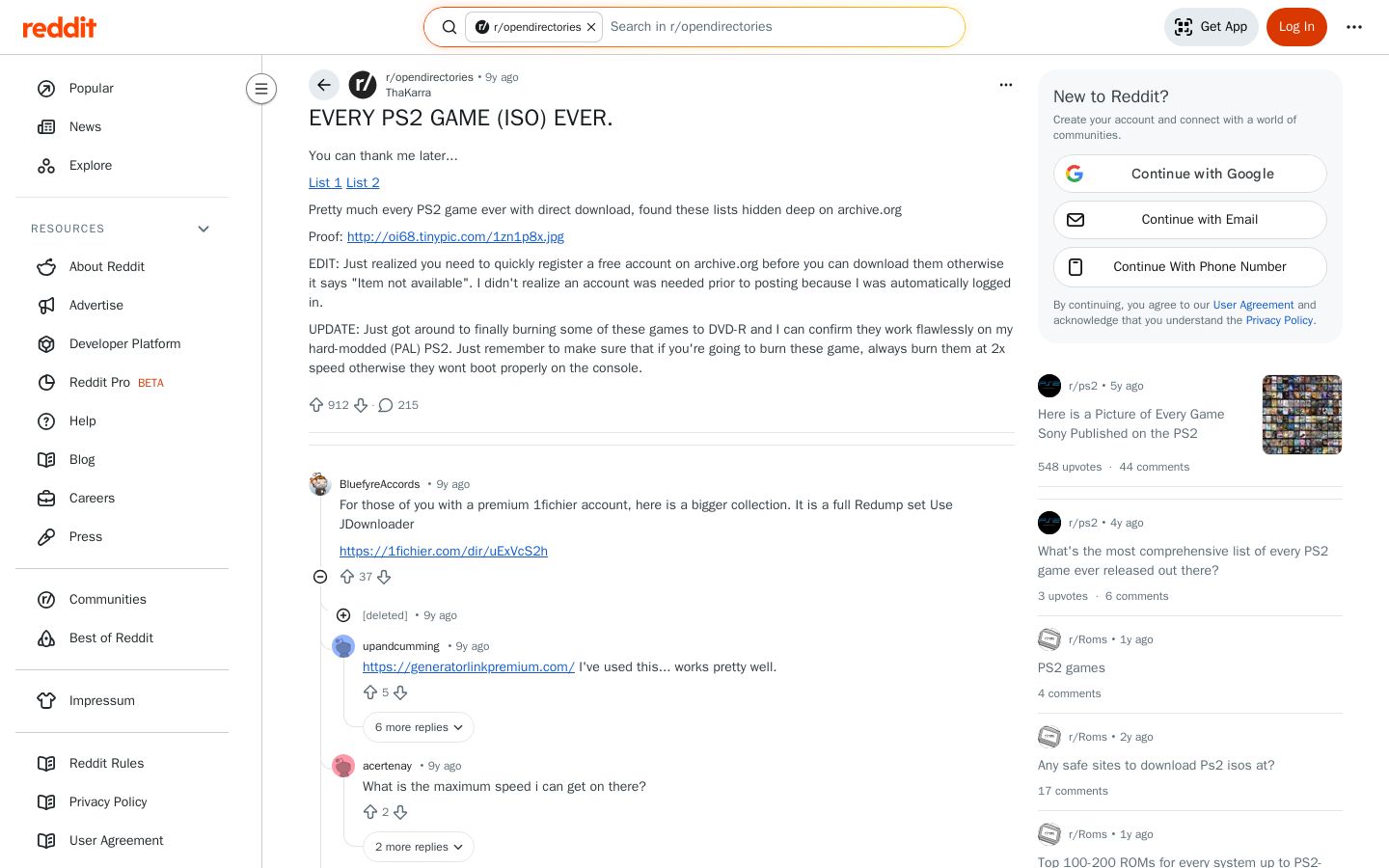Downvote the main post
The image size is (1389, 868).
click(x=361, y=405)
